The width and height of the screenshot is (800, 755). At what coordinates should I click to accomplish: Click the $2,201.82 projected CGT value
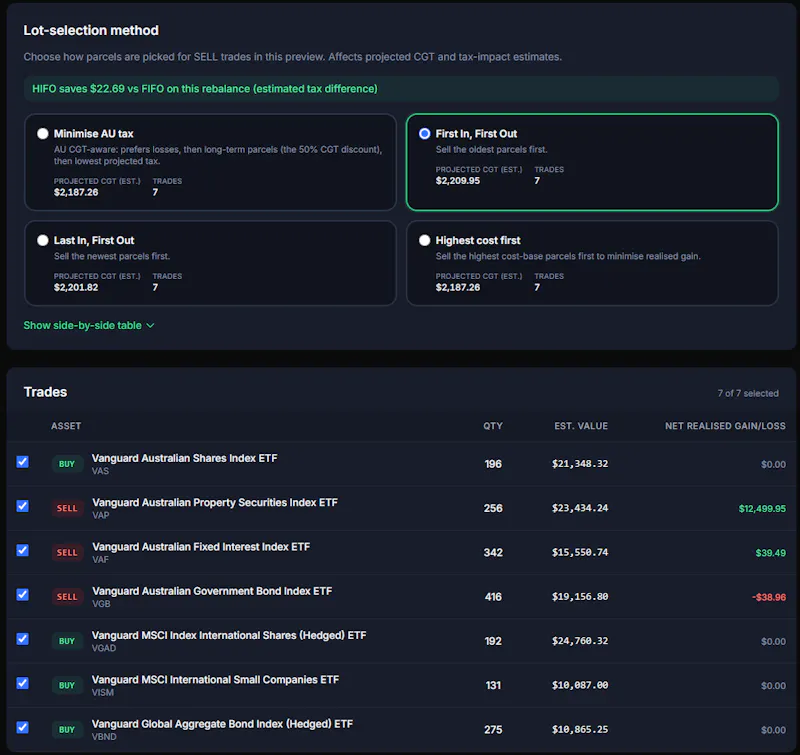(76, 287)
